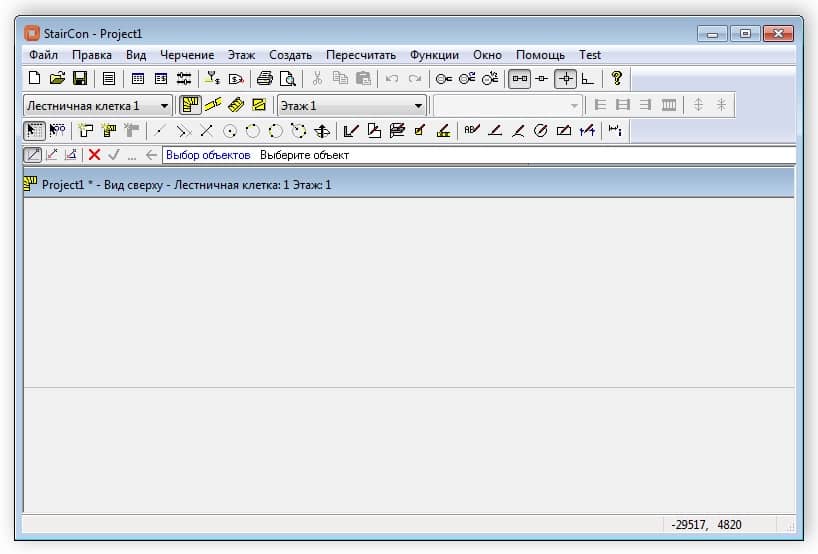Open the Пересчитать menu

(360, 55)
